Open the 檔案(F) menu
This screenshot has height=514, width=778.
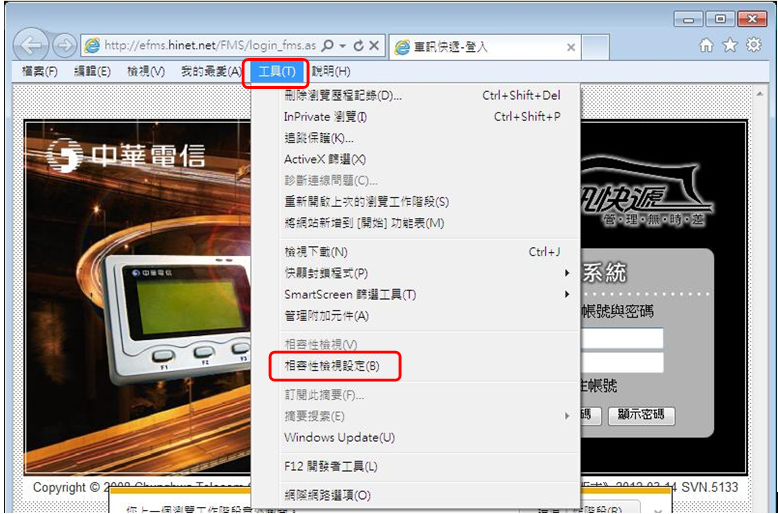(x=40, y=72)
